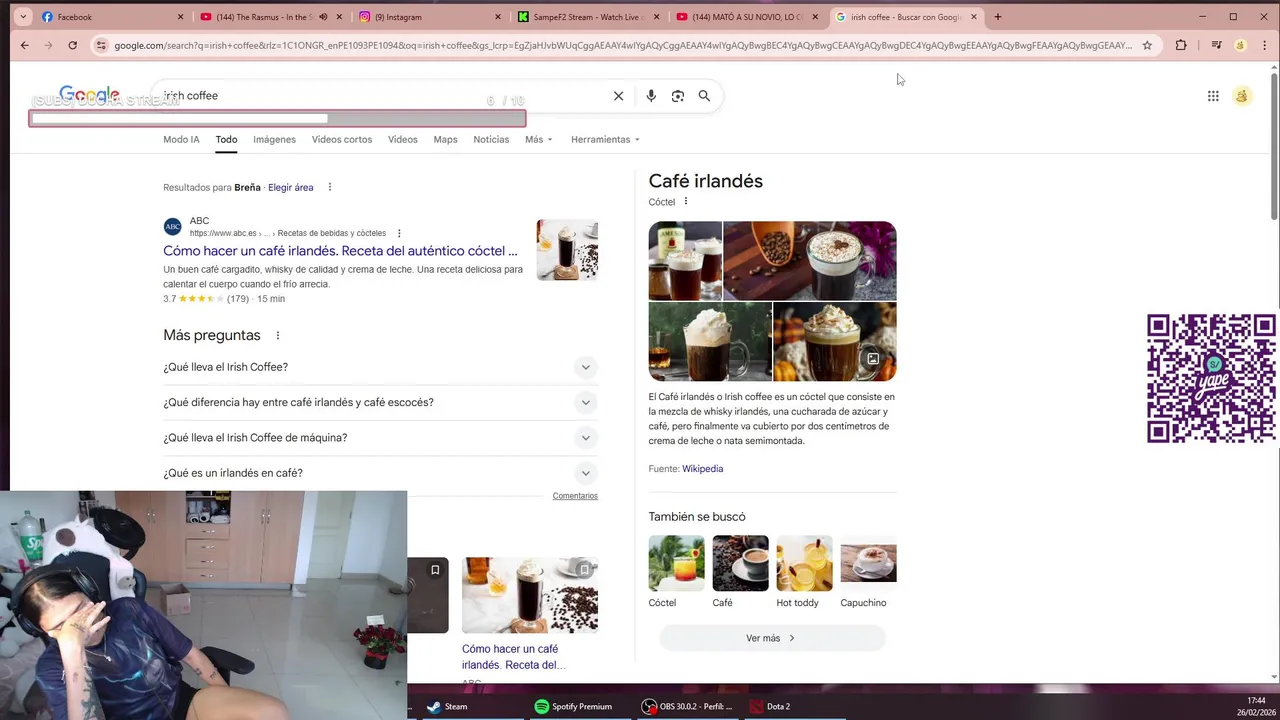Open Dota 2 from the taskbar
Viewport: 1280px width, 720px height.
[770, 706]
